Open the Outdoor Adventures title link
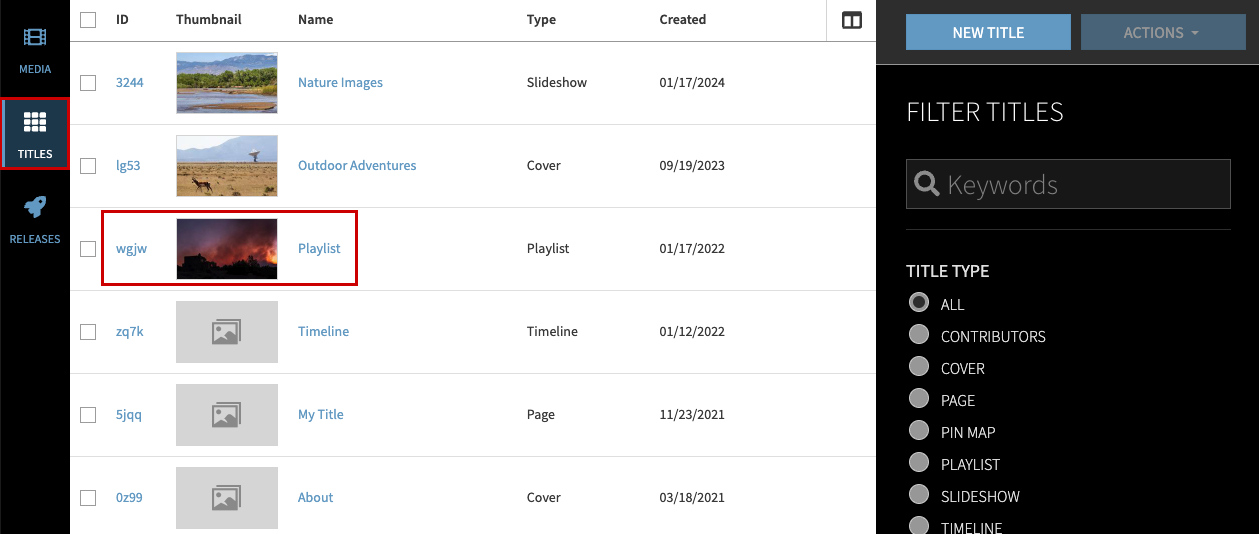This screenshot has width=1259, height=534. [x=357, y=166]
